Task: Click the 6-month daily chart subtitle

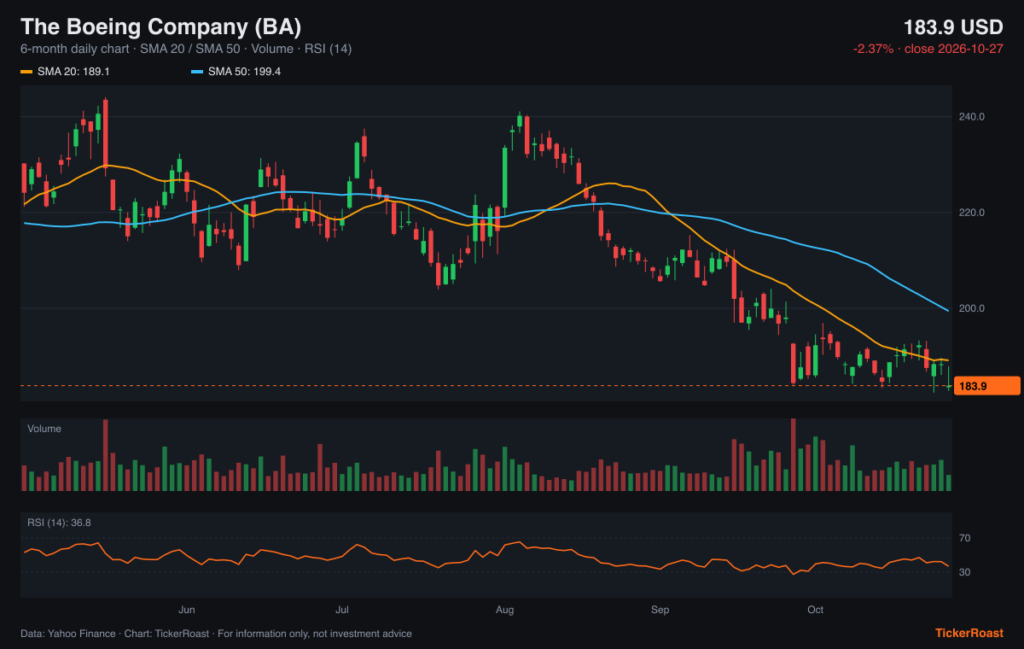Action: 185,49
